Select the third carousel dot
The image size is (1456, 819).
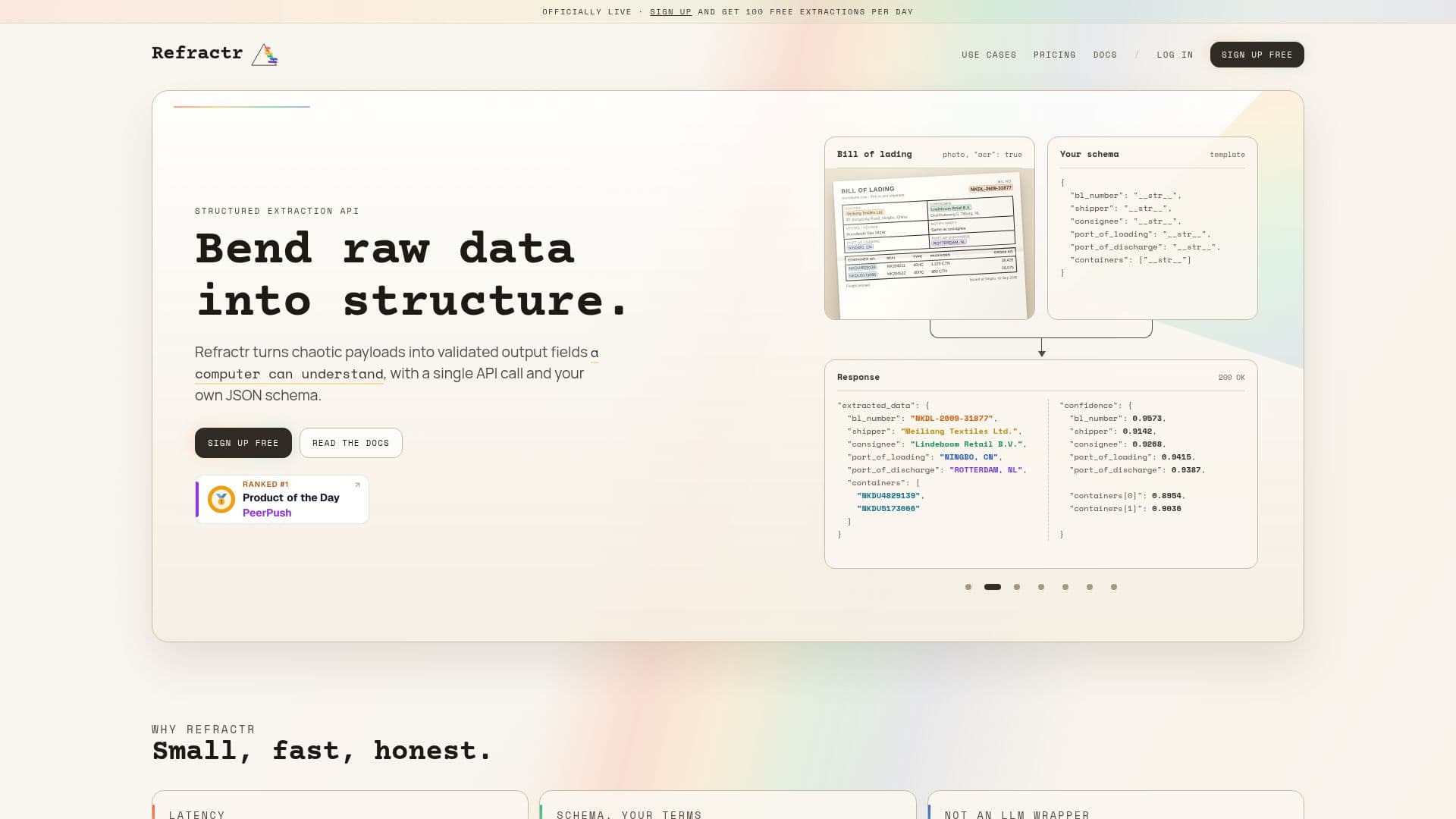click(x=1017, y=587)
